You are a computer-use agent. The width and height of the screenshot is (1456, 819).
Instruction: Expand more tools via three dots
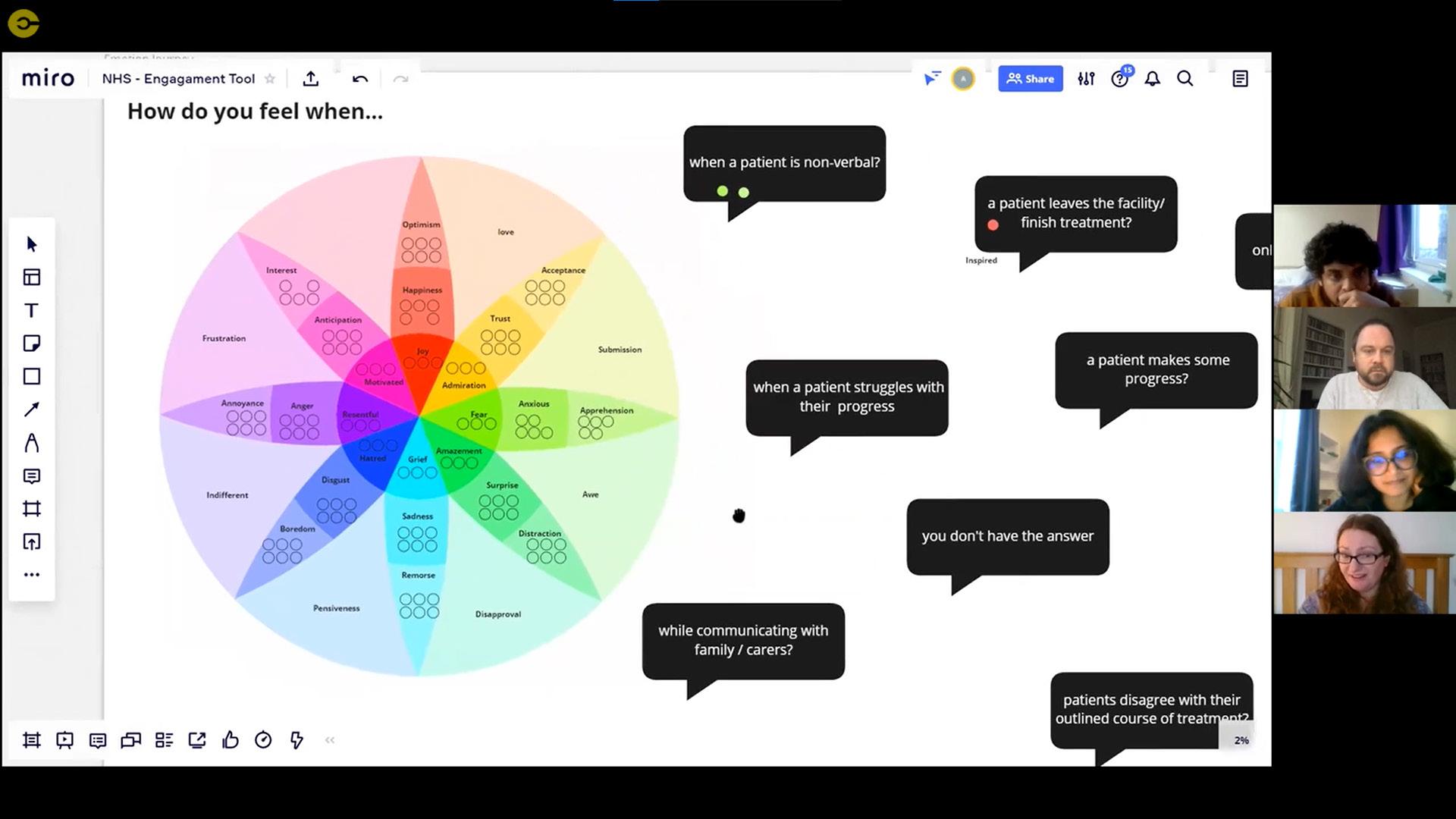(x=31, y=575)
